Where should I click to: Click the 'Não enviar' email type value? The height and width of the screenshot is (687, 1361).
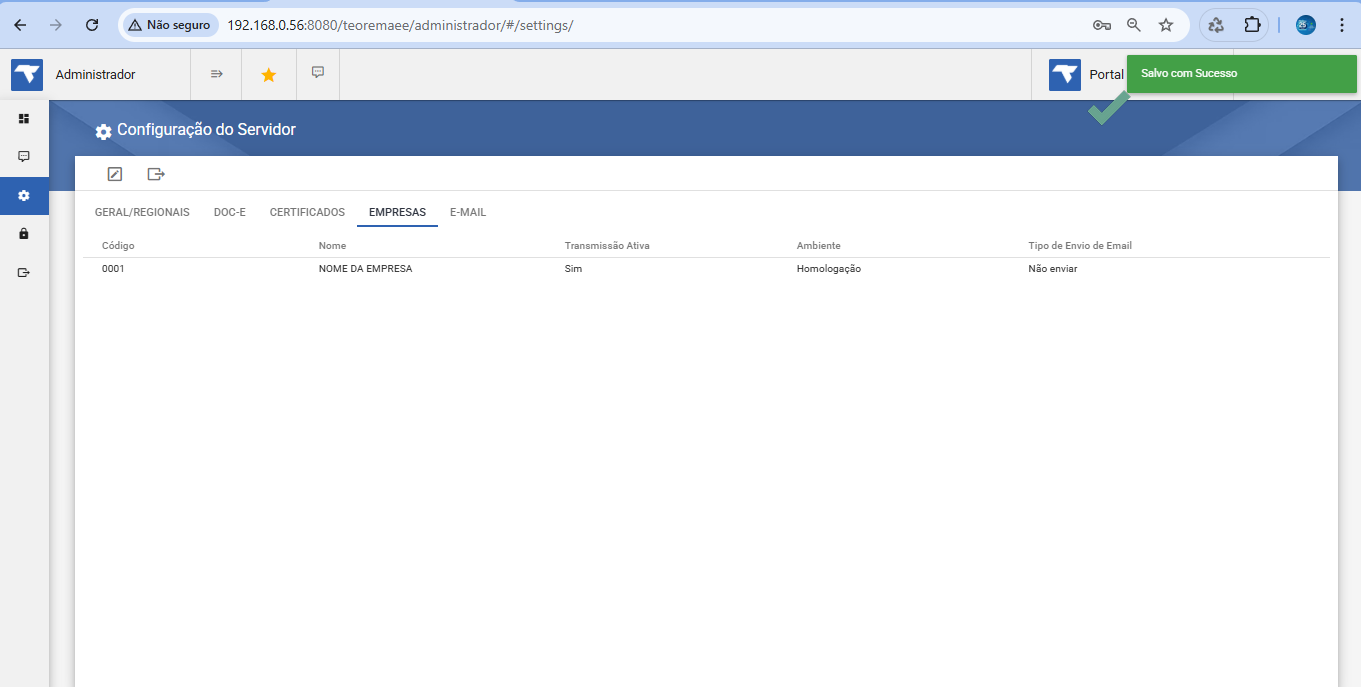(1053, 269)
